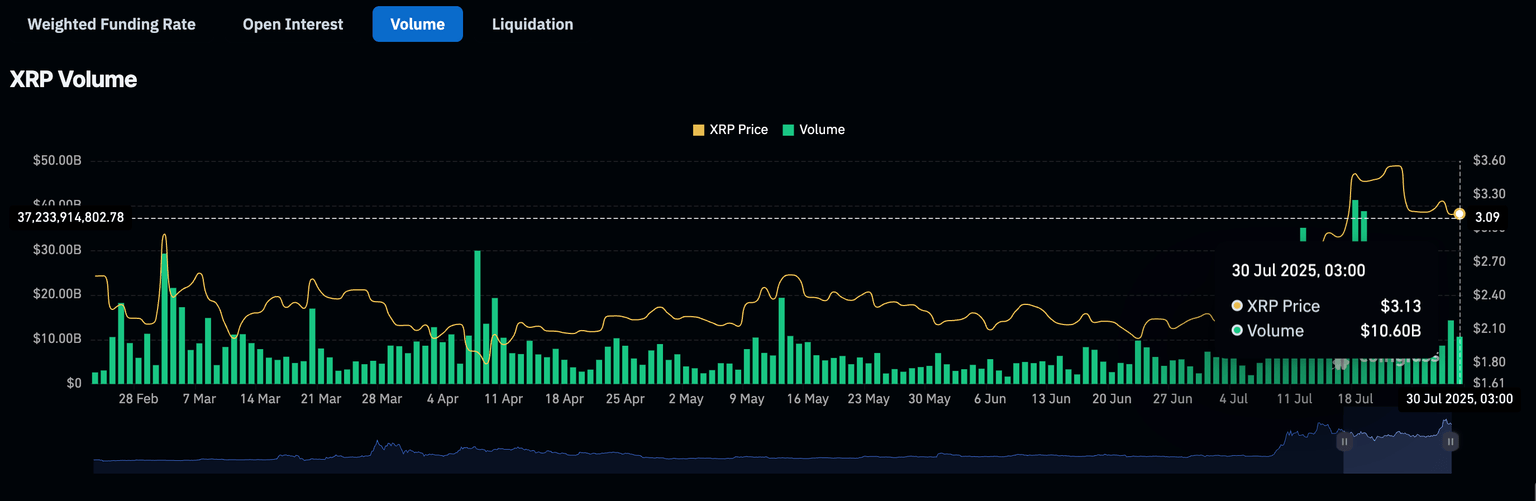Grab the left range slider handle

pyautogui.click(x=1344, y=441)
